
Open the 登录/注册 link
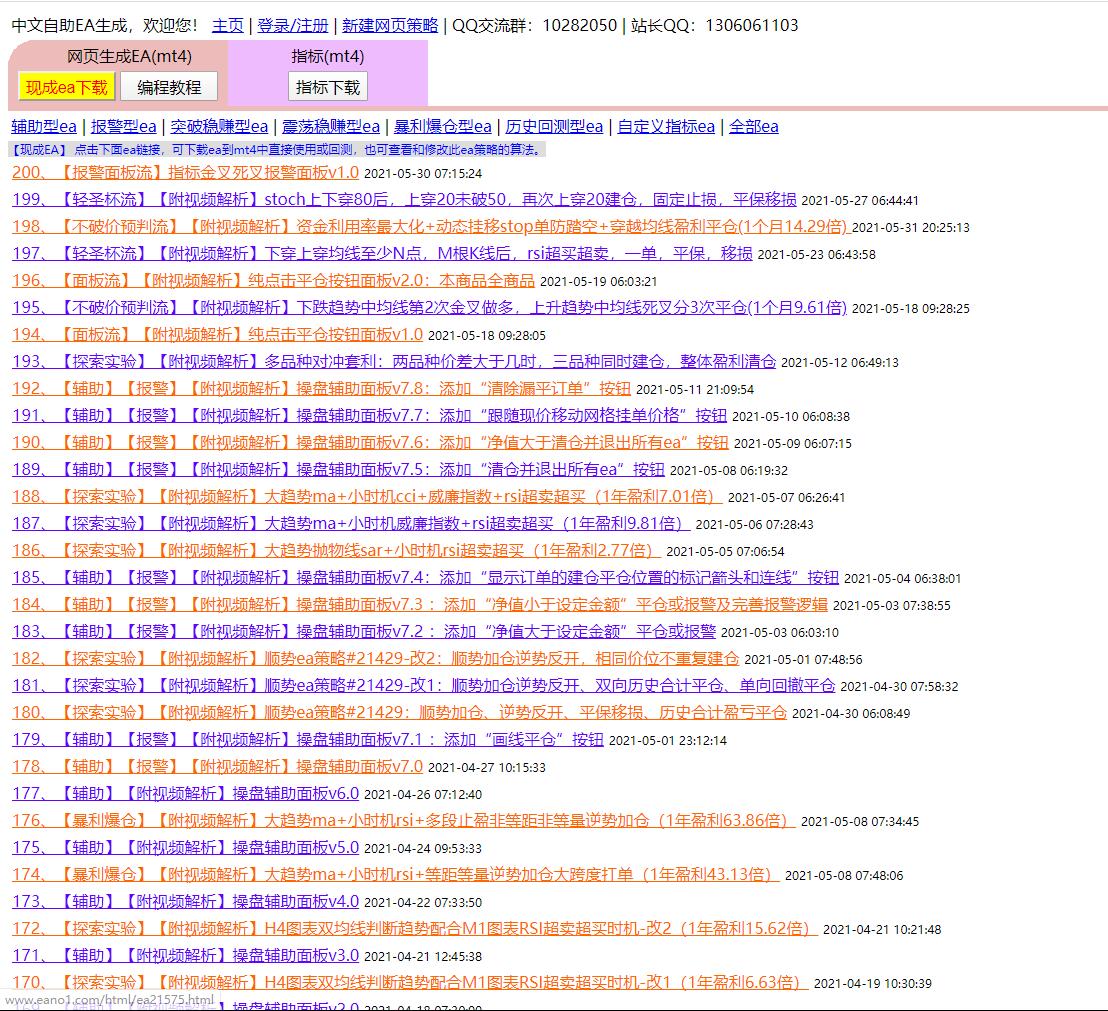[x=293, y=26]
